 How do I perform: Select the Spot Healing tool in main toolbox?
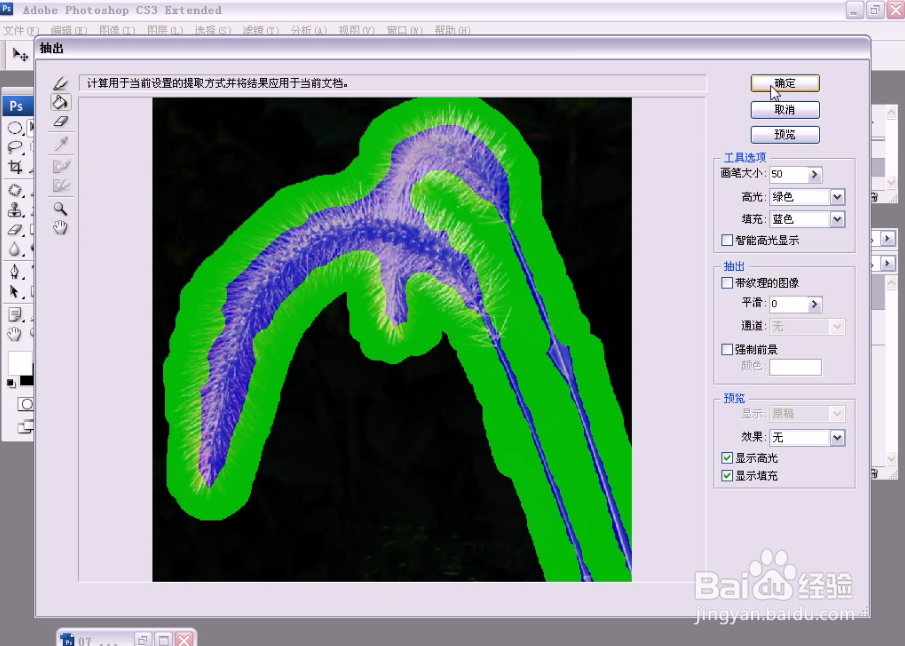click(15, 190)
